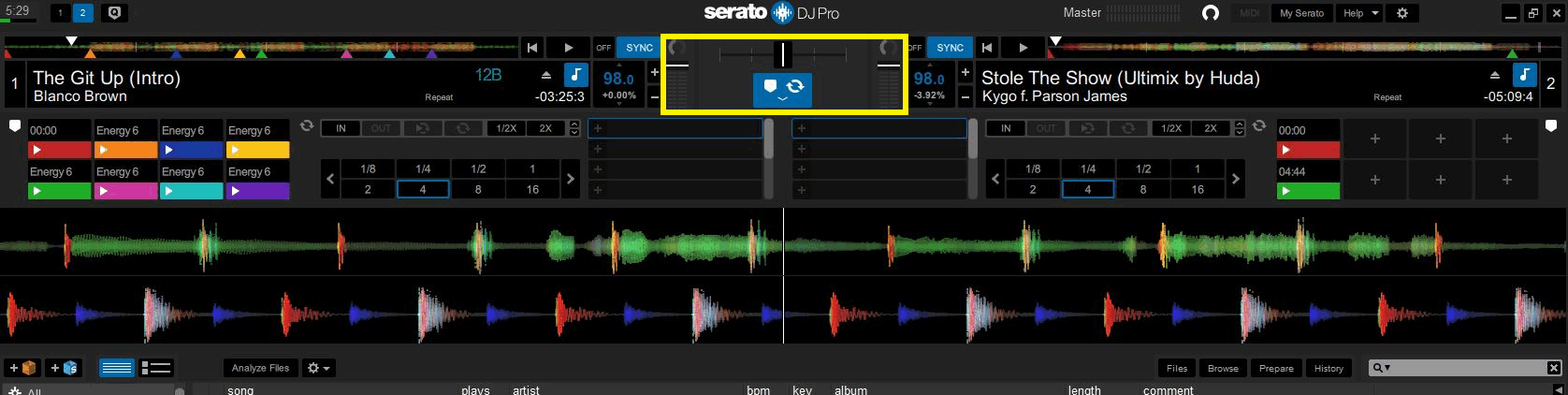Open the Browse panel tab
The image size is (1568, 395).
pyautogui.click(x=1223, y=368)
